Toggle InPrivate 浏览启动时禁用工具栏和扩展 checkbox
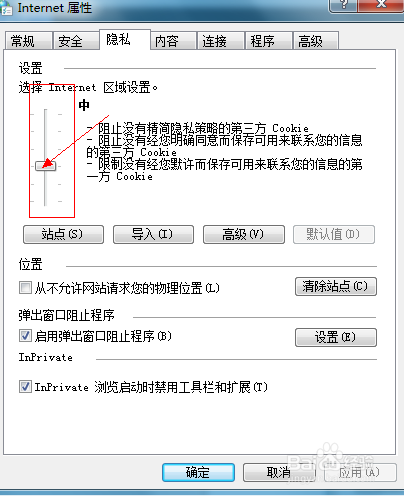This screenshot has height=496, width=404. [25, 387]
